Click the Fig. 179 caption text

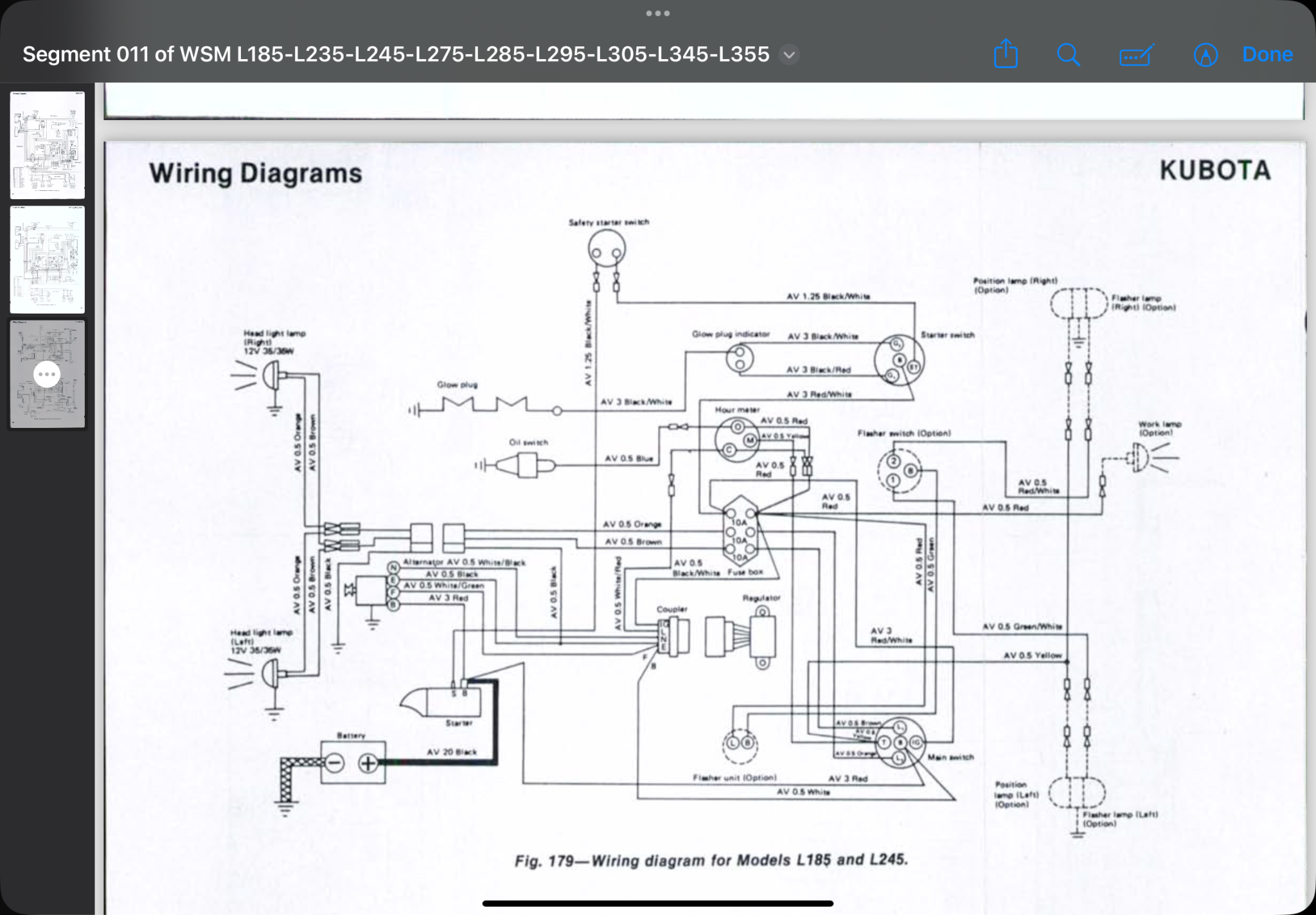pos(711,860)
